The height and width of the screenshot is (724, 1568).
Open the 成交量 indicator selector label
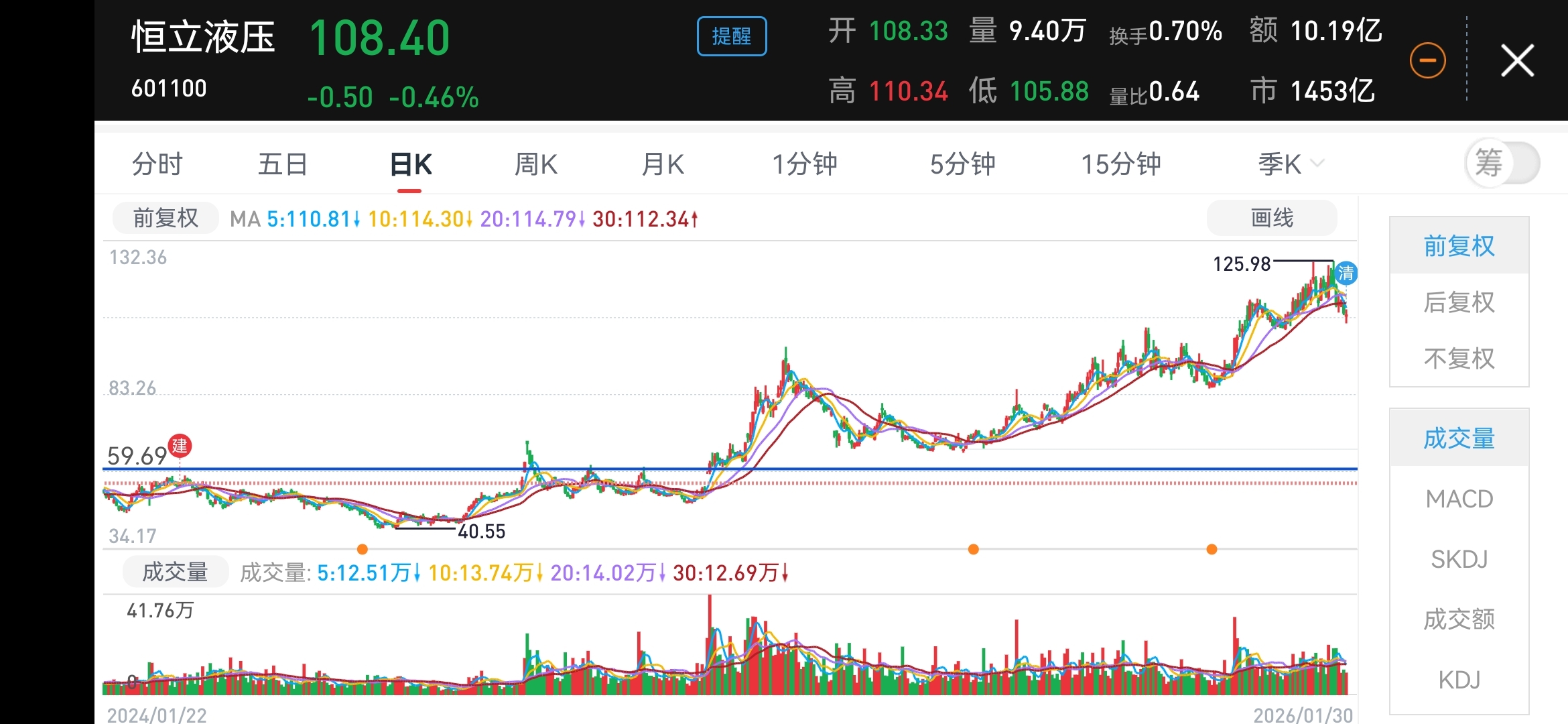click(175, 572)
